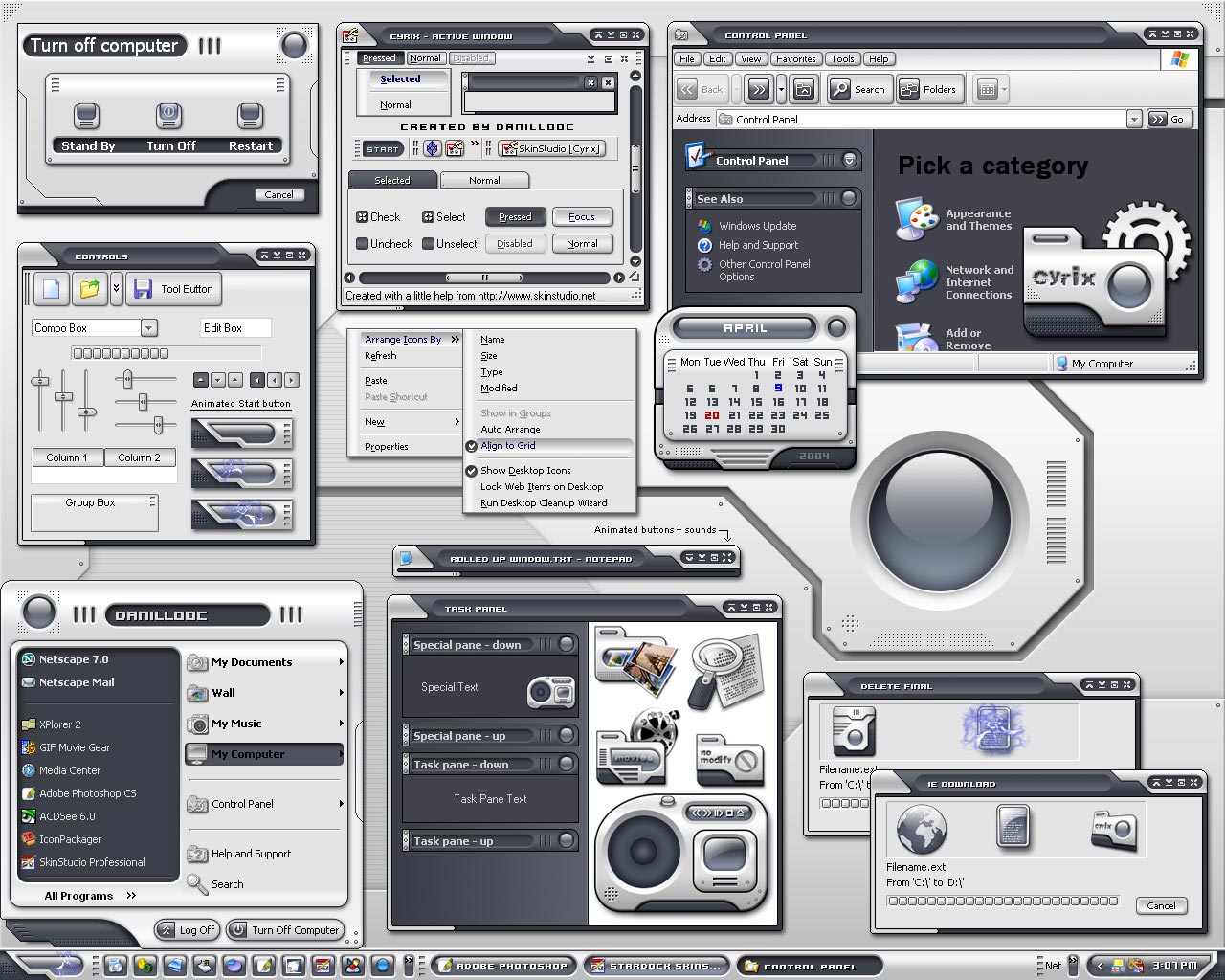Switch to the Normal tab beside Selected tab
This screenshot has width=1225, height=980.
[484, 180]
